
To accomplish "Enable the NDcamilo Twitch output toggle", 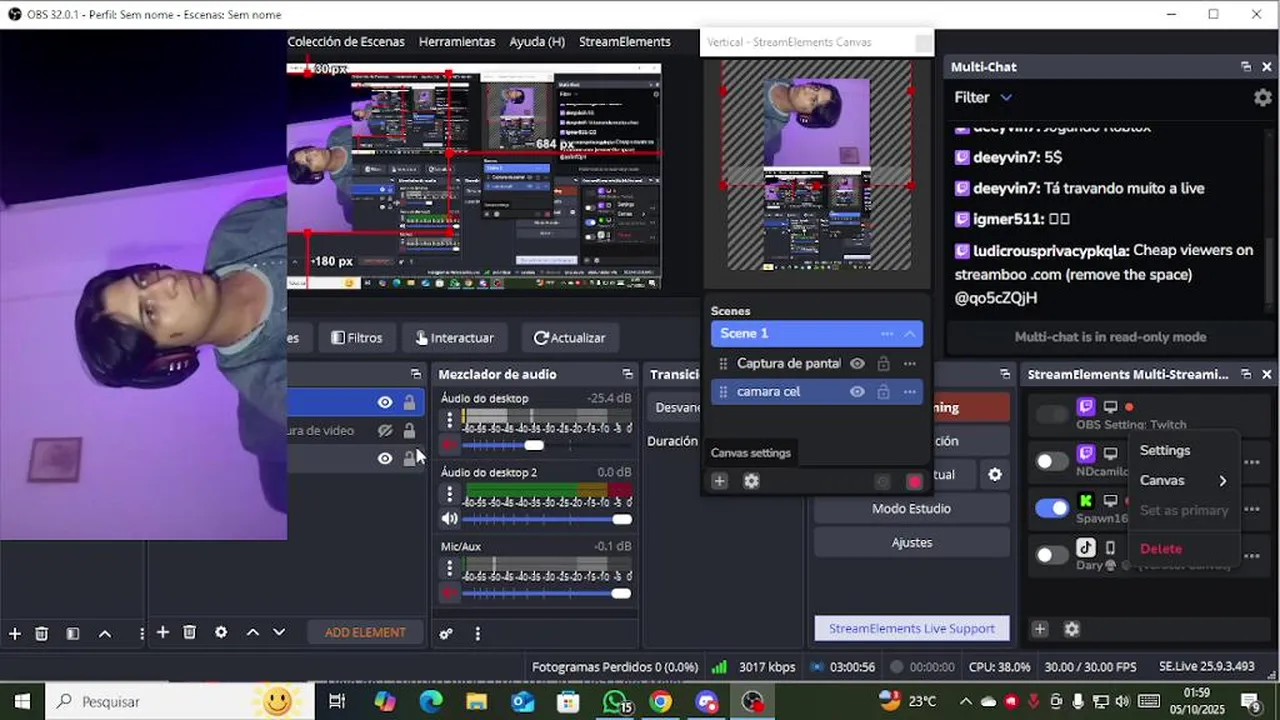I will click(1052, 461).
